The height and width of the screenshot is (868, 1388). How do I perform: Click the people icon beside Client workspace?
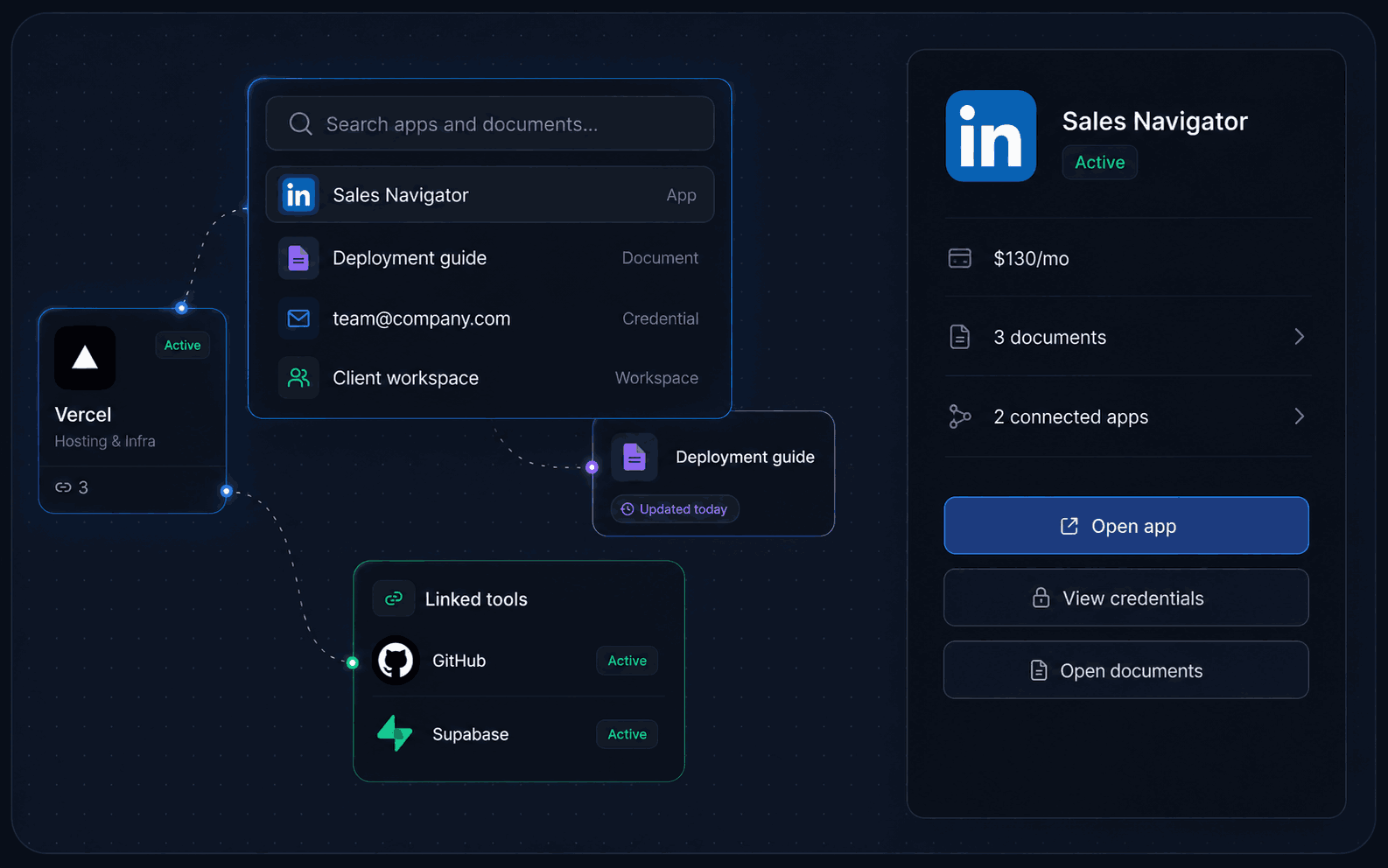(x=298, y=378)
